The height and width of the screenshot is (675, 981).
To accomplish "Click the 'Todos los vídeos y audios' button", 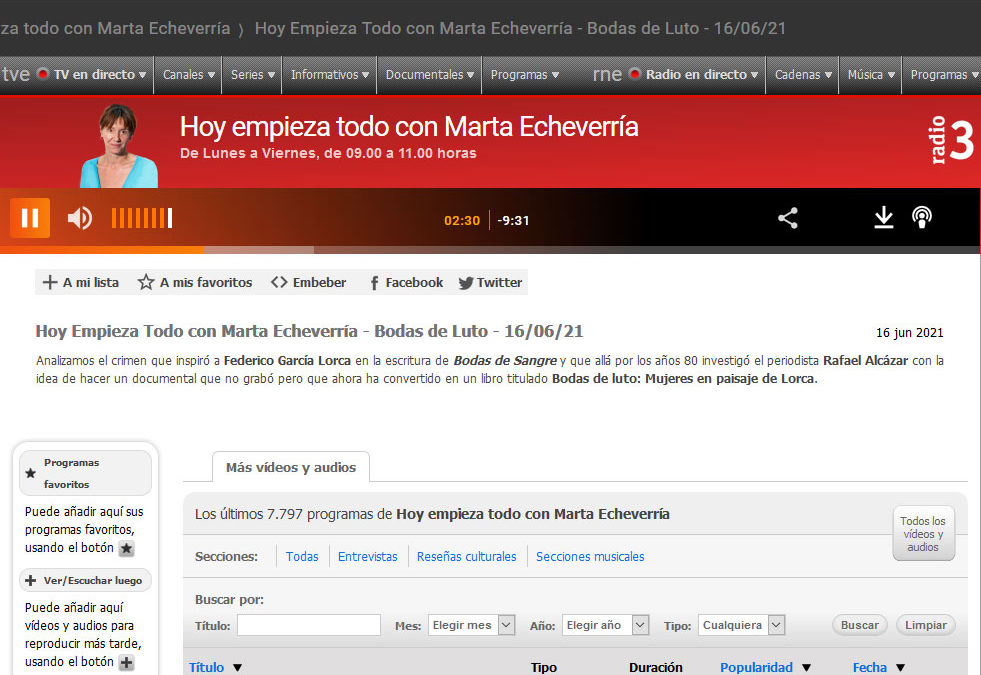I will coord(923,534).
